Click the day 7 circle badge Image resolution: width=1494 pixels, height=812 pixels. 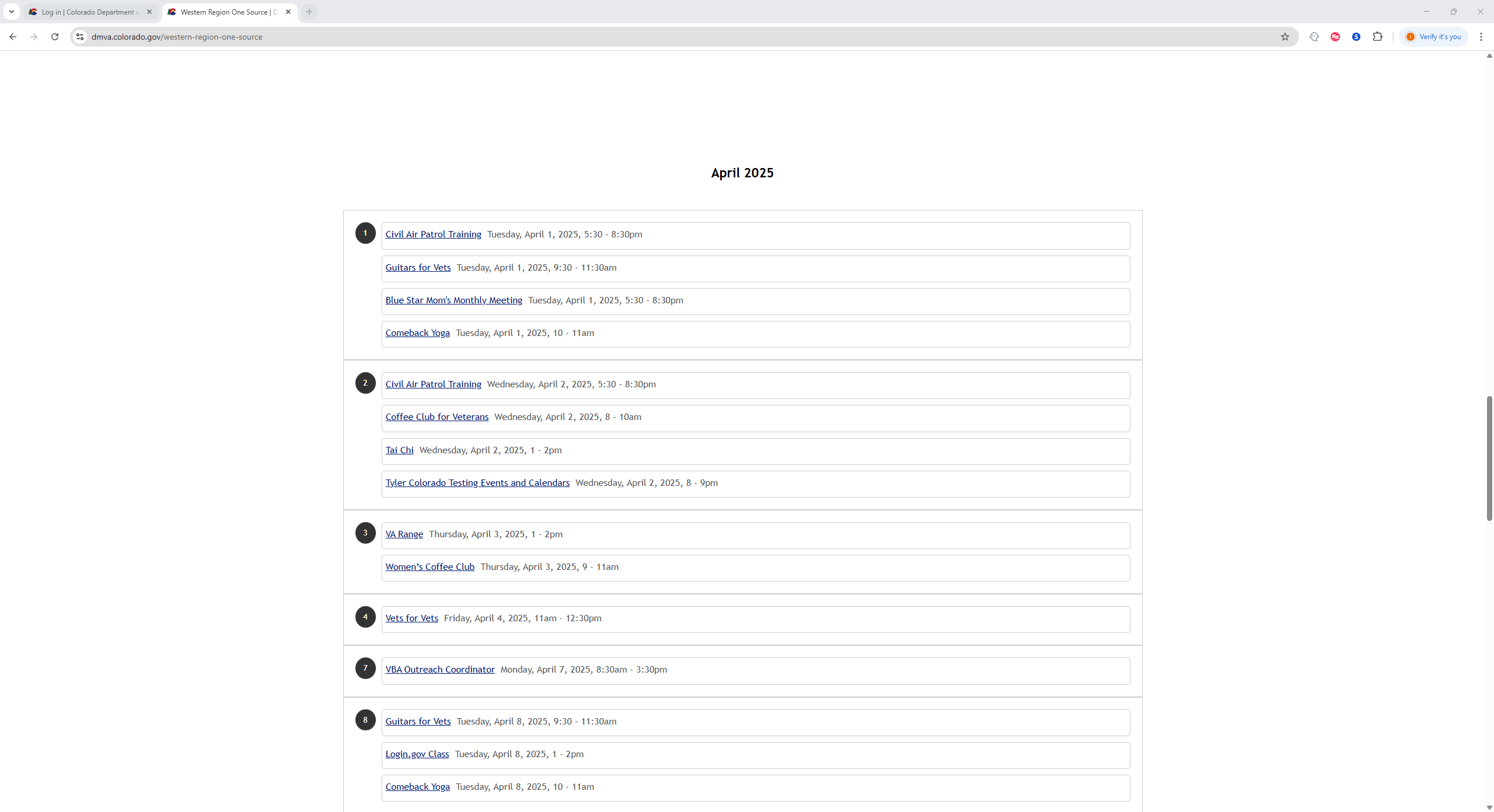(x=365, y=668)
